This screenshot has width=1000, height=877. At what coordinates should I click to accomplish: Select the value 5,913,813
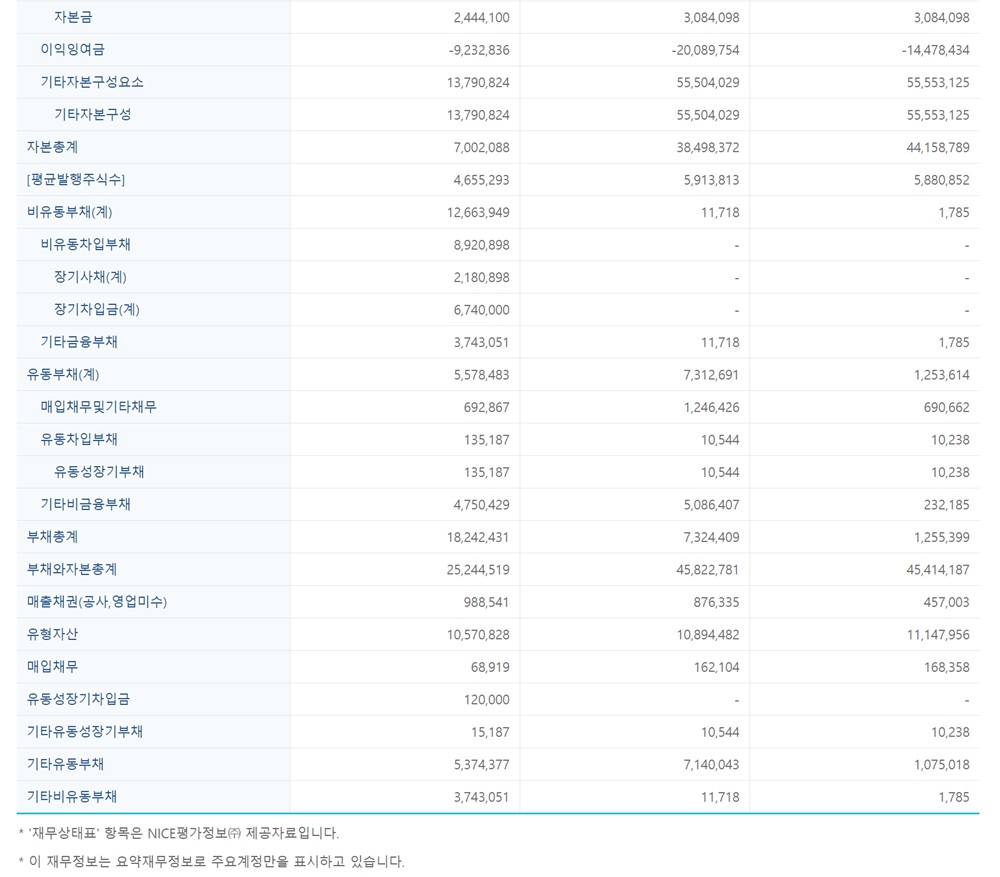[x=712, y=181]
